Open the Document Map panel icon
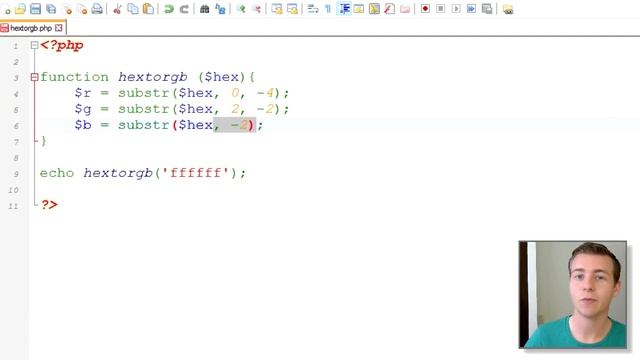Viewport: 640px width, 360px height. tap(374, 9)
